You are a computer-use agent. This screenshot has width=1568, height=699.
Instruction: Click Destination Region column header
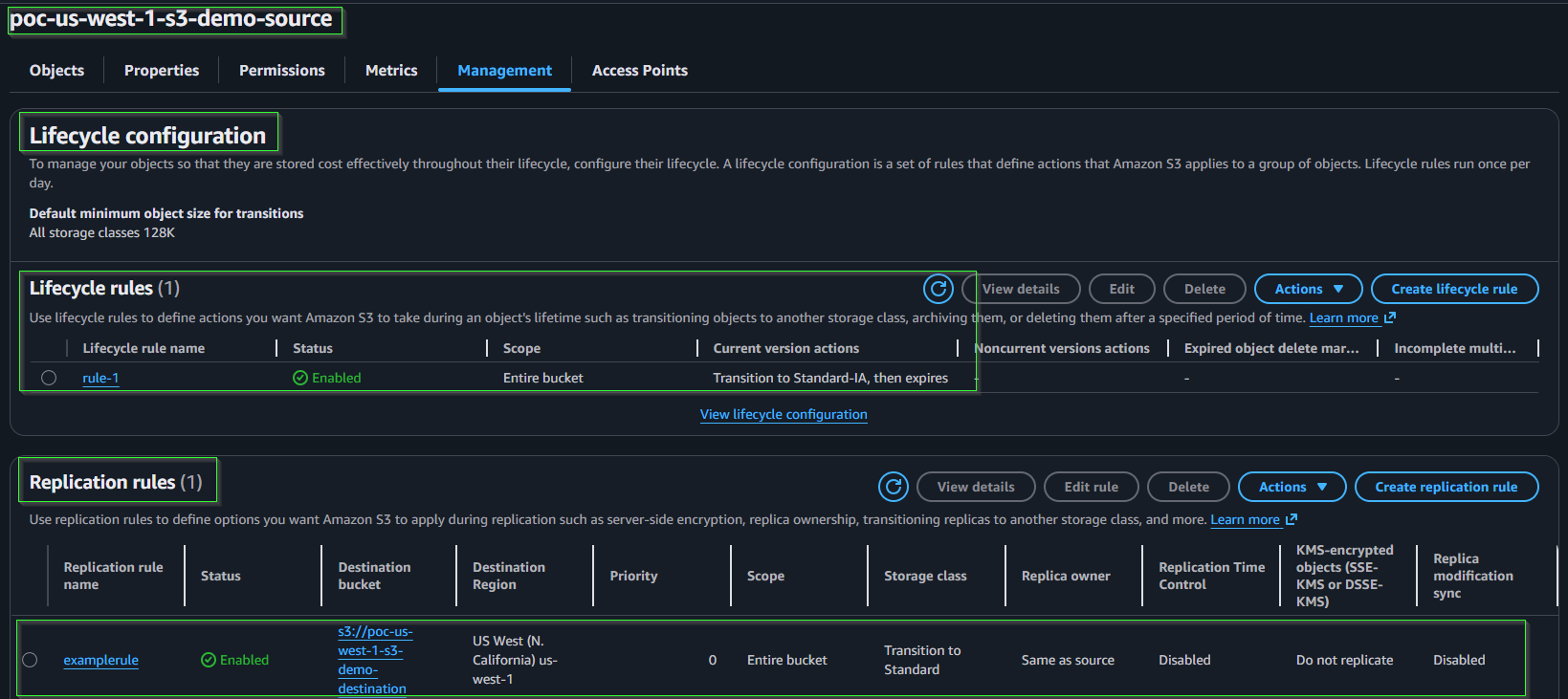coord(509,576)
